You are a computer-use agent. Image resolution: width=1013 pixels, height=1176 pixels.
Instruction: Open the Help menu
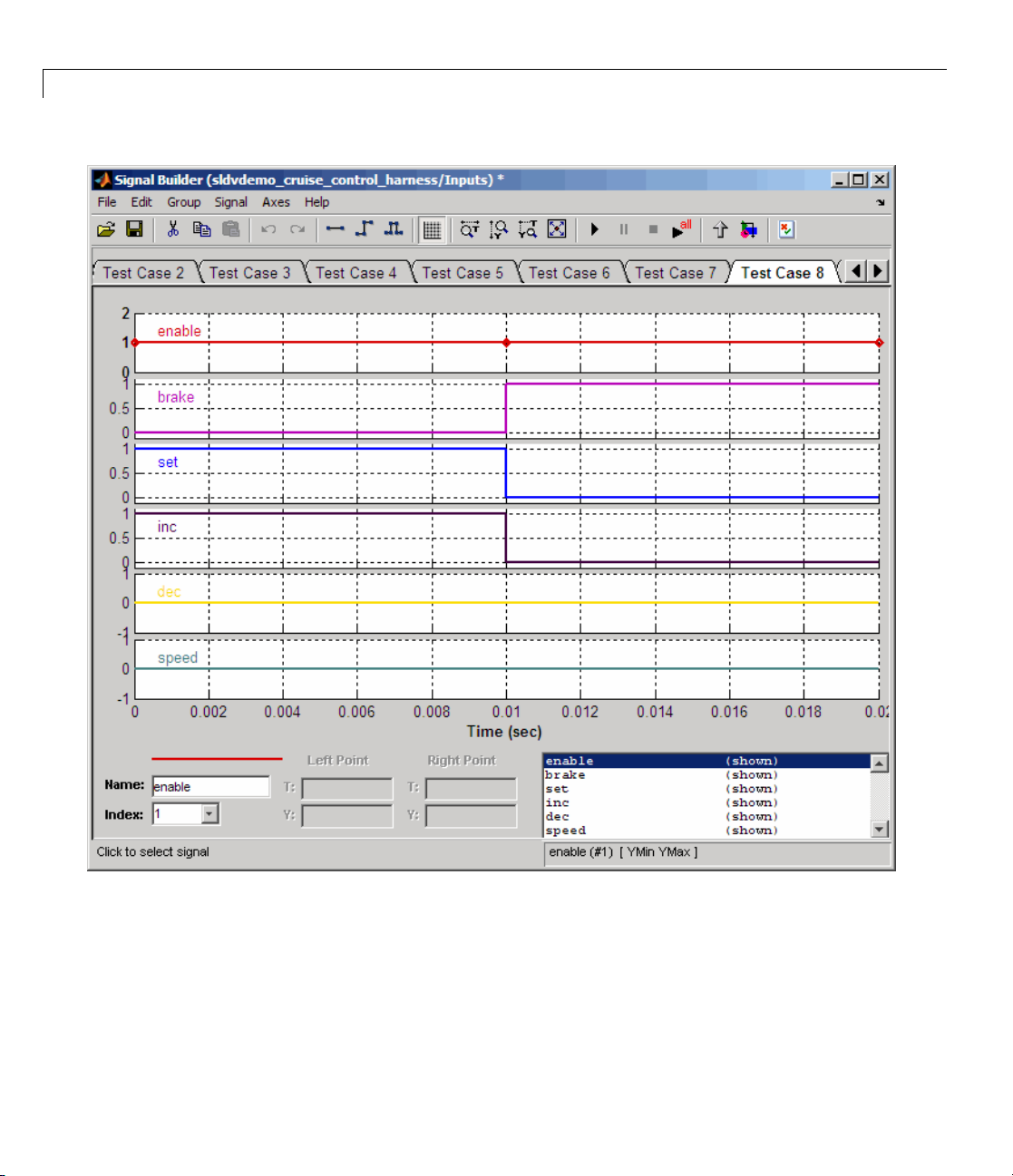317,202
